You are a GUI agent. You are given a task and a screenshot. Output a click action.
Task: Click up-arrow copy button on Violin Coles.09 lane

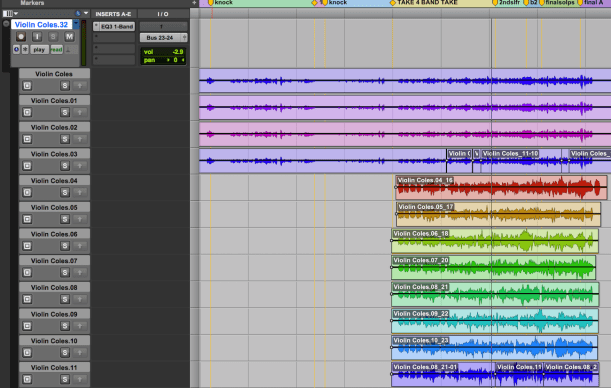80,326
